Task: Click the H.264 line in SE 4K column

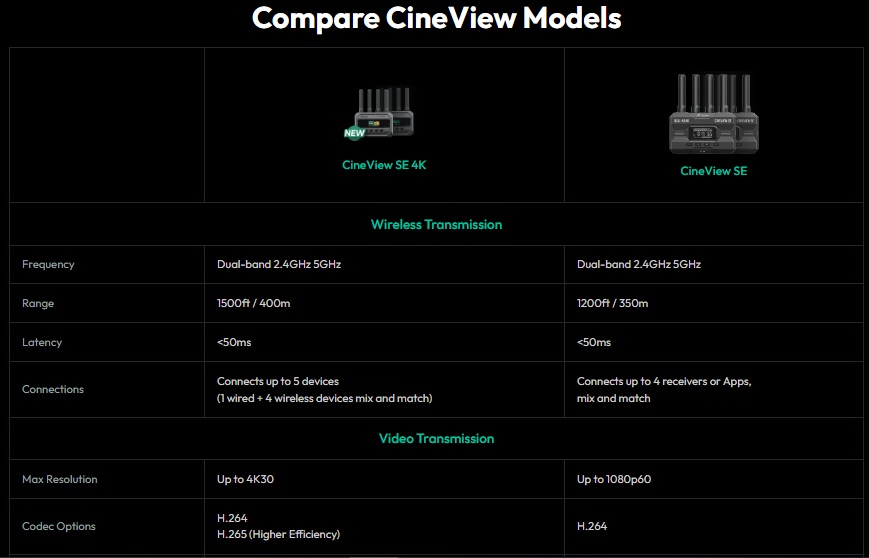Action: 232,518
